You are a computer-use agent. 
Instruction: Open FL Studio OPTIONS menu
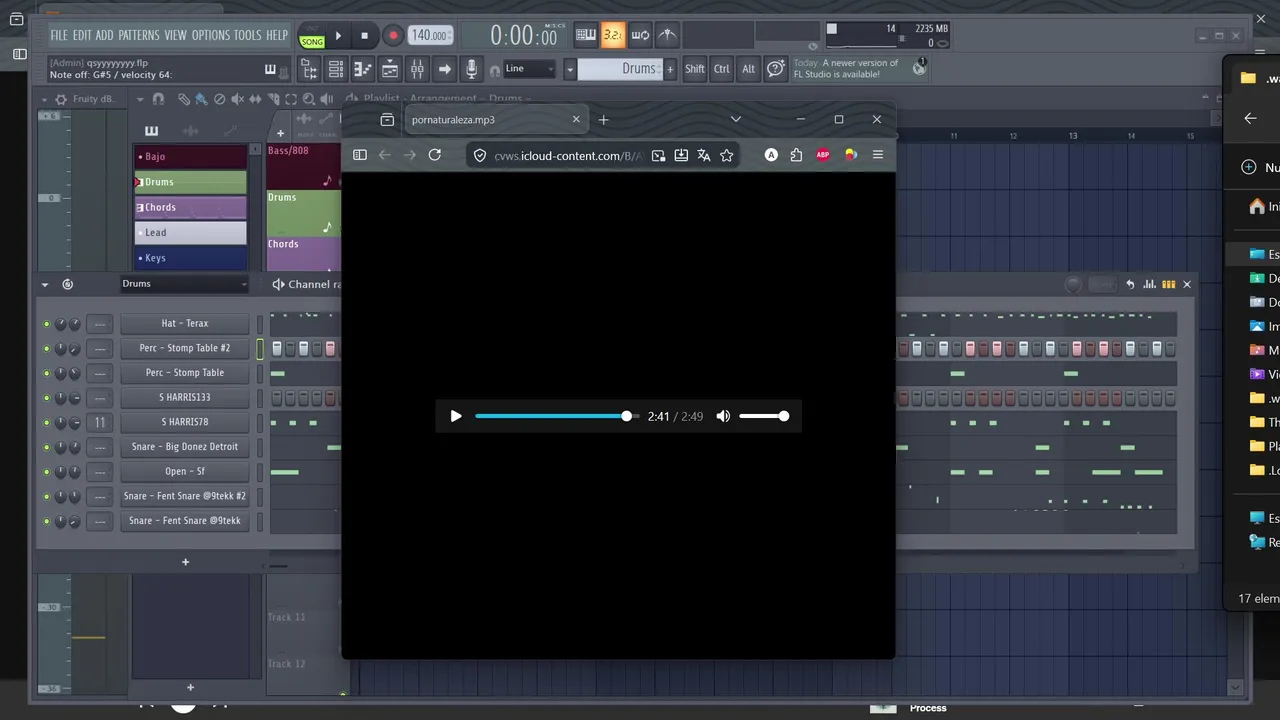211,35
